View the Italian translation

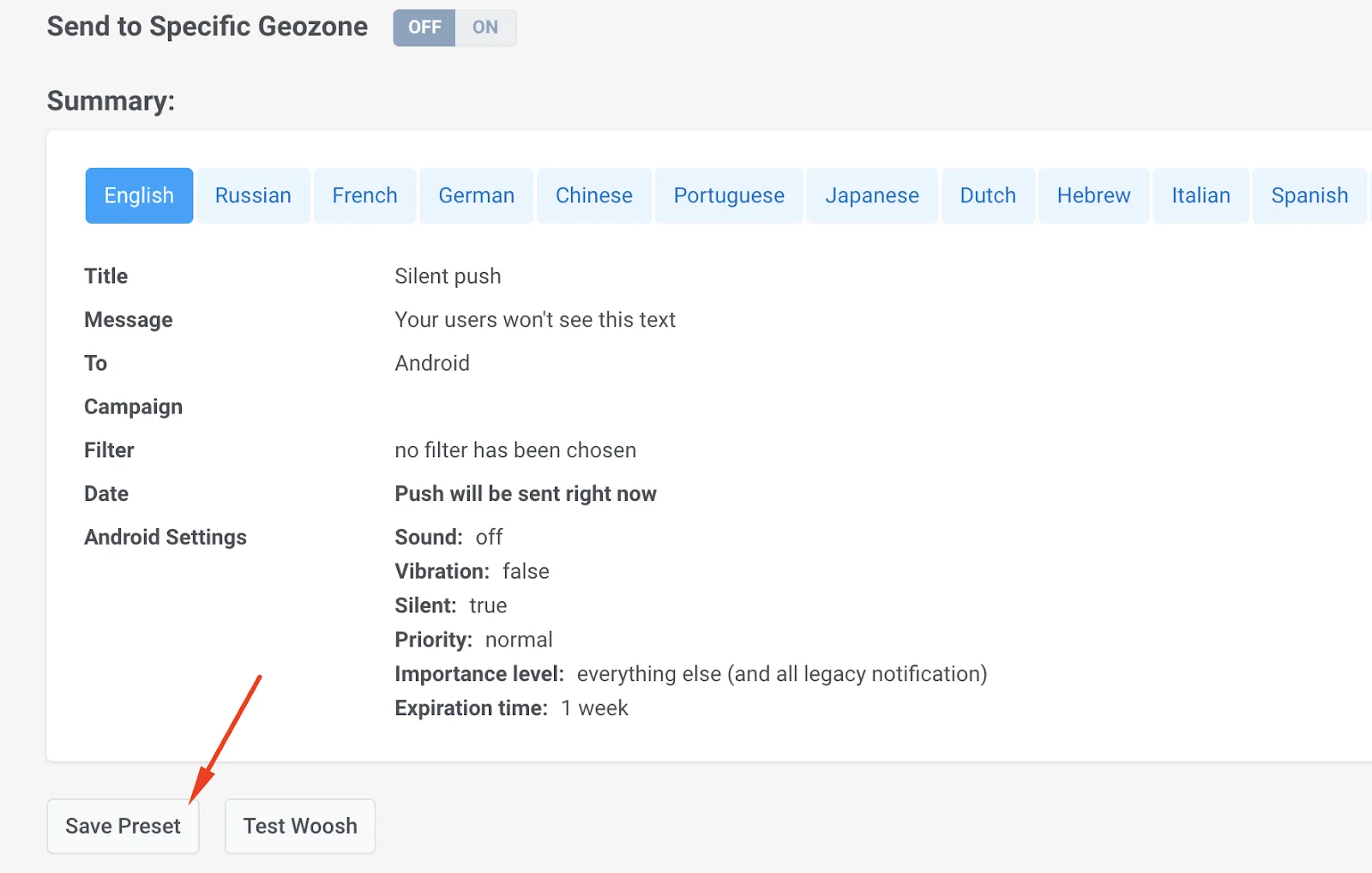coord(1200,196)
